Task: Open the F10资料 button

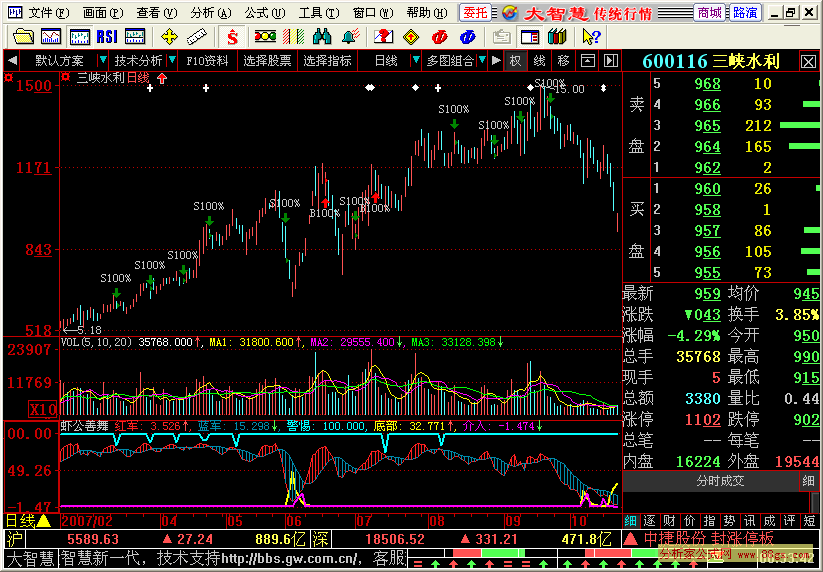Action: 207,61
